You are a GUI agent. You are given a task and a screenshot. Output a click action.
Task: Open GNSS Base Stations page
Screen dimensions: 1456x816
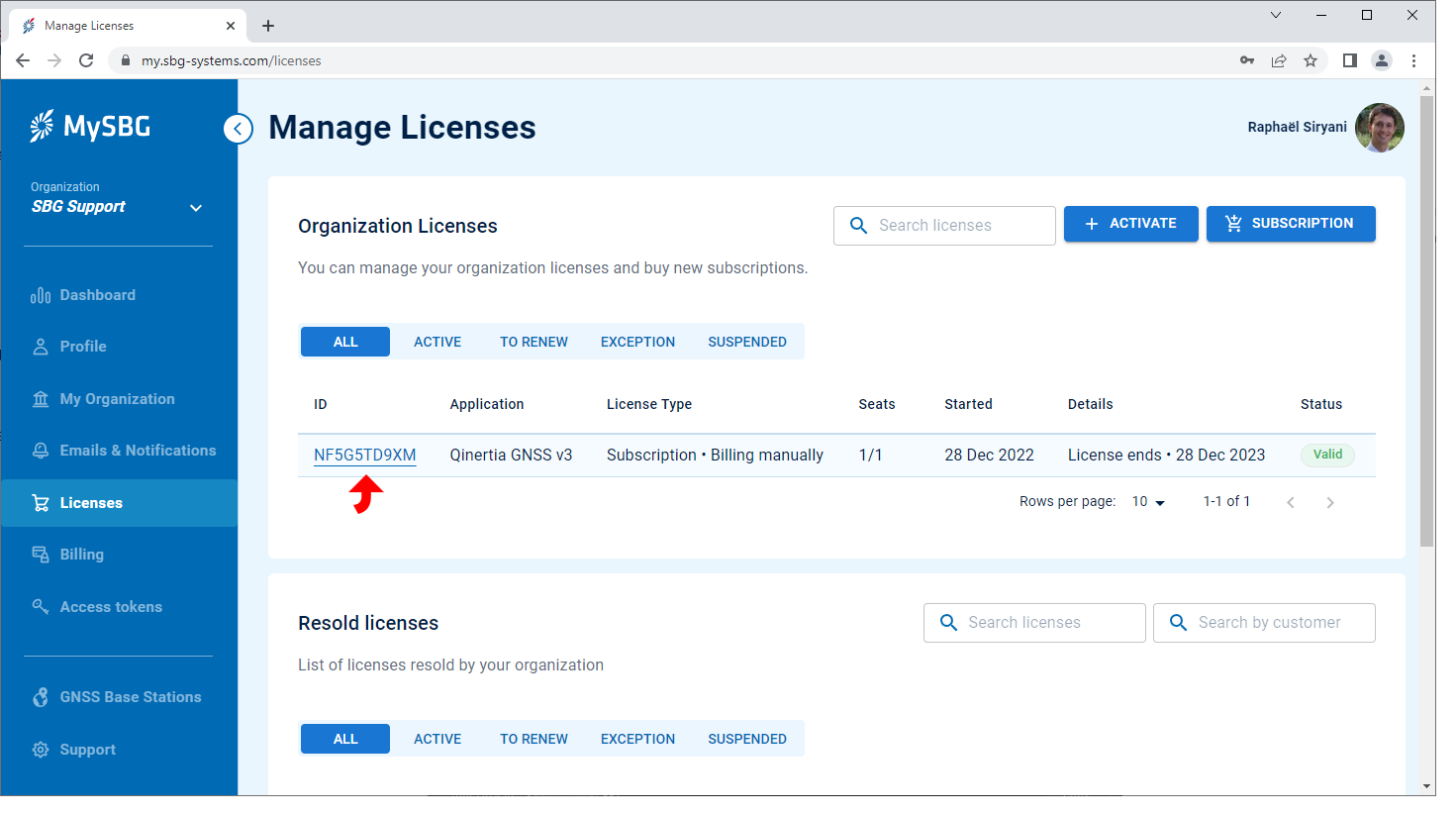click(129, 696)
